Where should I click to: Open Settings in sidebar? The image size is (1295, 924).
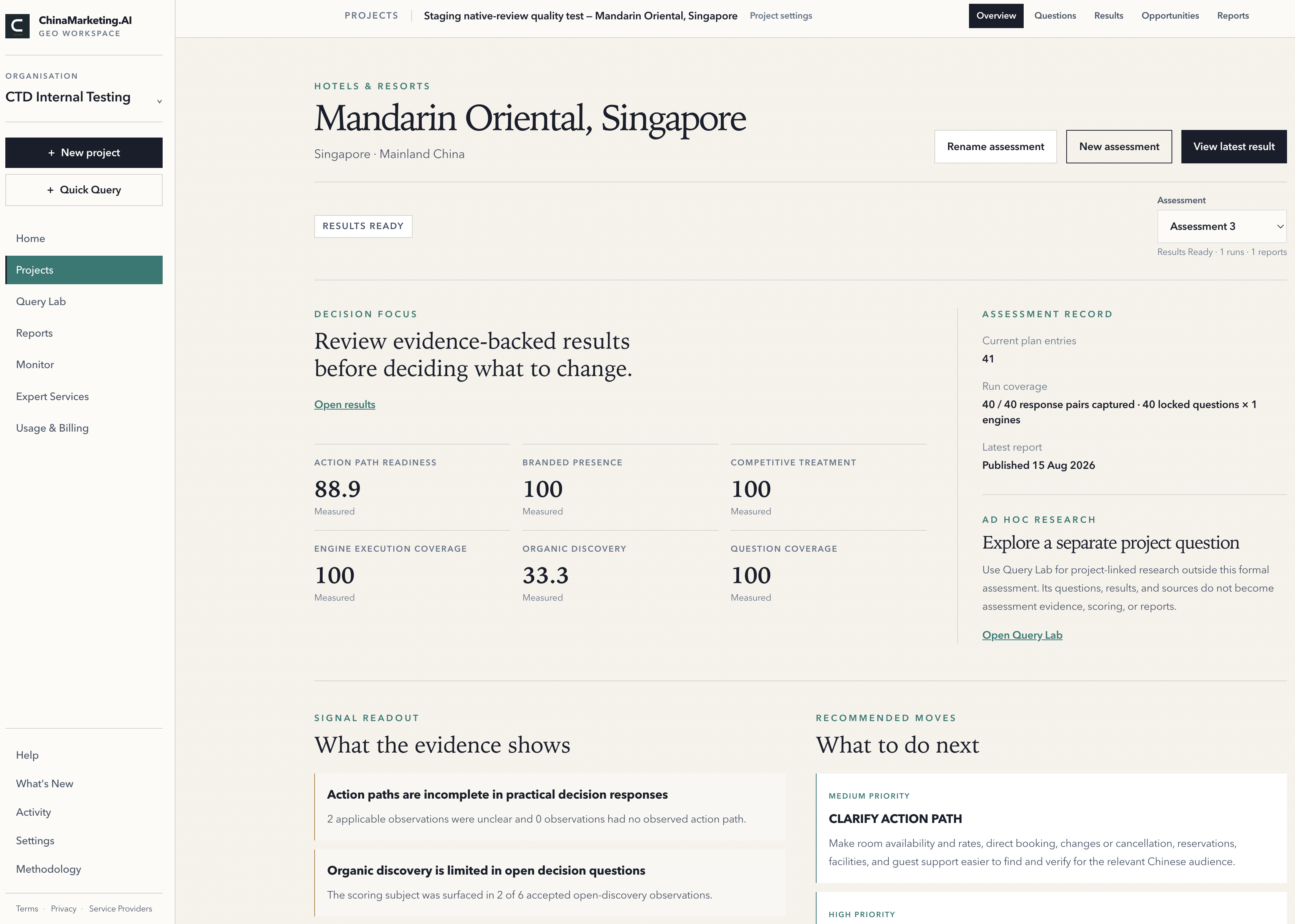pyautogui.click(x=84, y=840)
